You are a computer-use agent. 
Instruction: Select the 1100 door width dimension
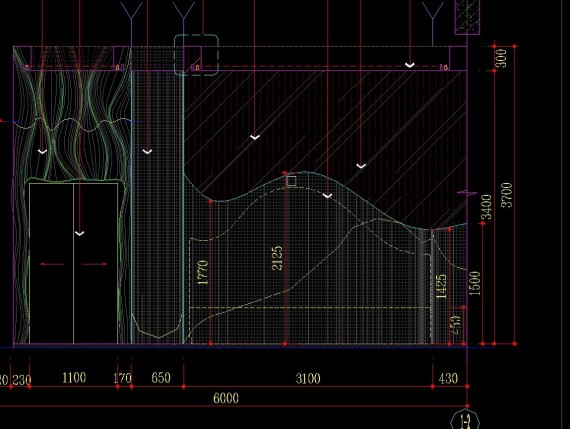tap(74, 378)
